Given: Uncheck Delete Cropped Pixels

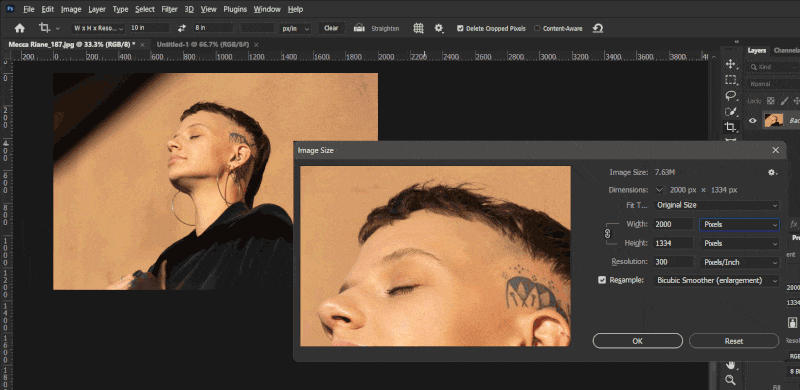Looking at the screenshot, I should [460, 29].
